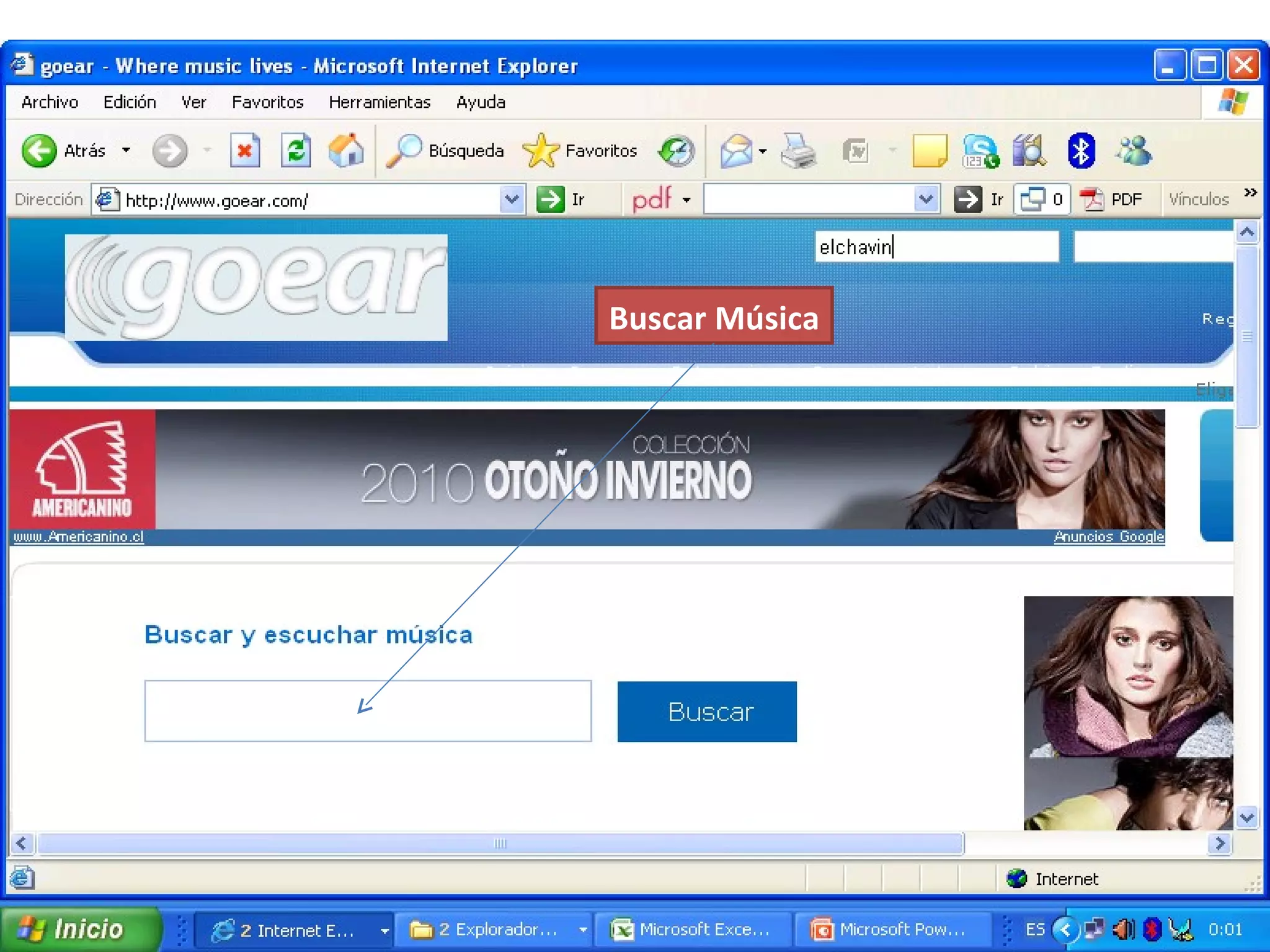This screenshot has height=952, width=1270.
Task: Click the green Ir go button
Action: point(561,200)
